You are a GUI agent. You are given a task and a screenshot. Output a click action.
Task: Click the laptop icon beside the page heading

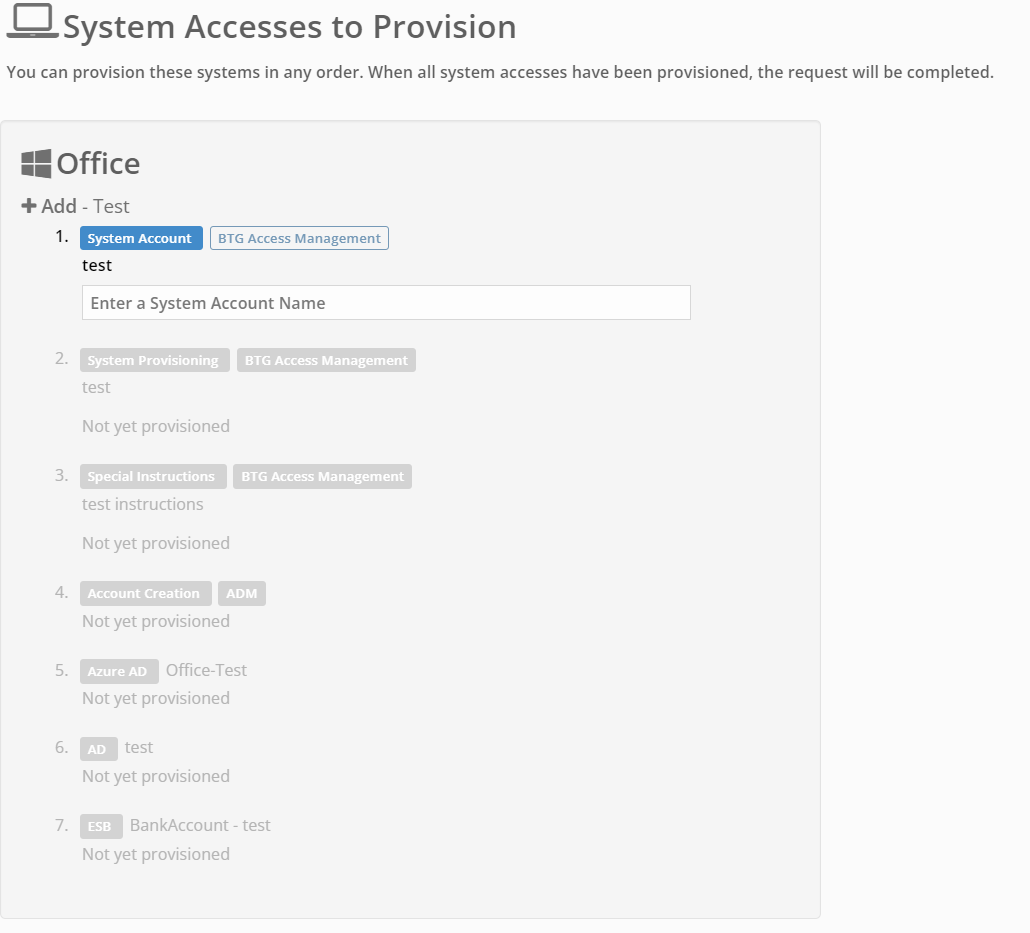tap(32, 22)
